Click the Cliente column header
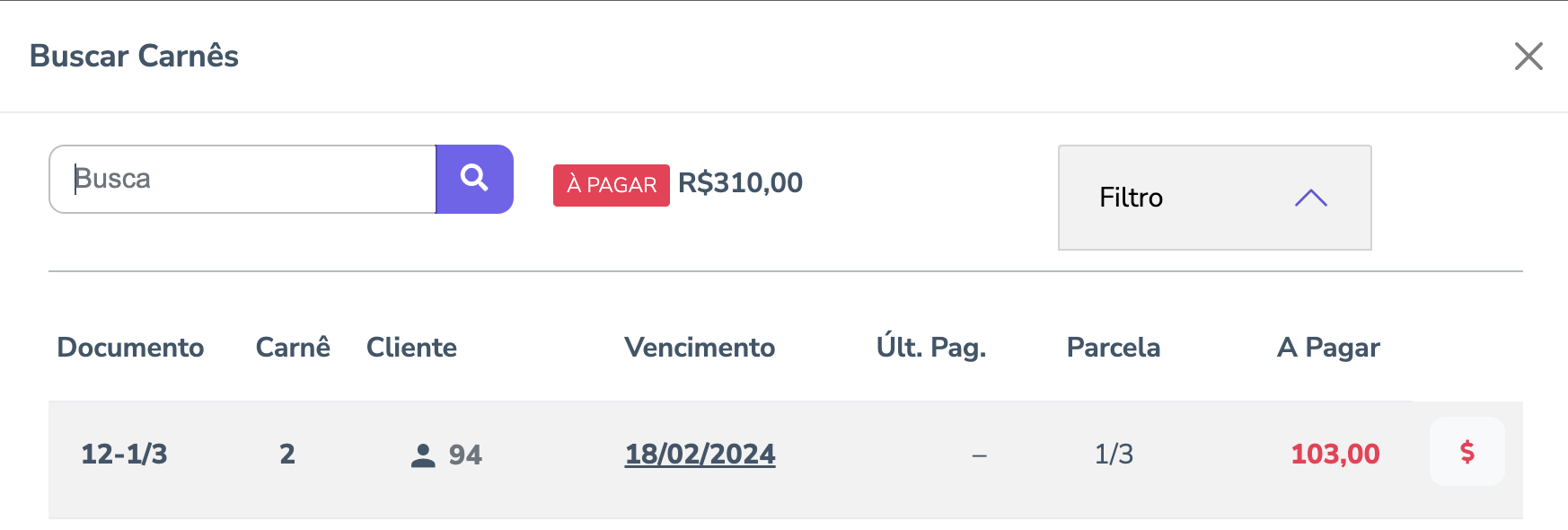This screenshot has height=530, width=1568. point(411,348)
